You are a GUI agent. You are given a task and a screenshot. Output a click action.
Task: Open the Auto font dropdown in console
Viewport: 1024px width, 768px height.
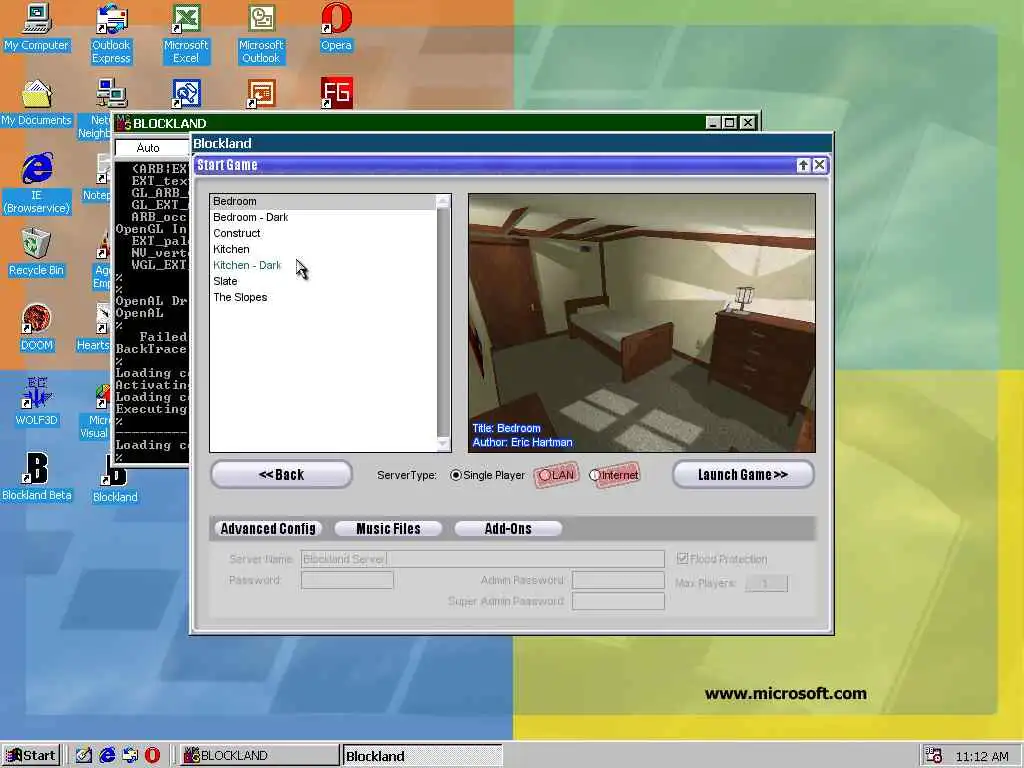click(x=152, y=148)
